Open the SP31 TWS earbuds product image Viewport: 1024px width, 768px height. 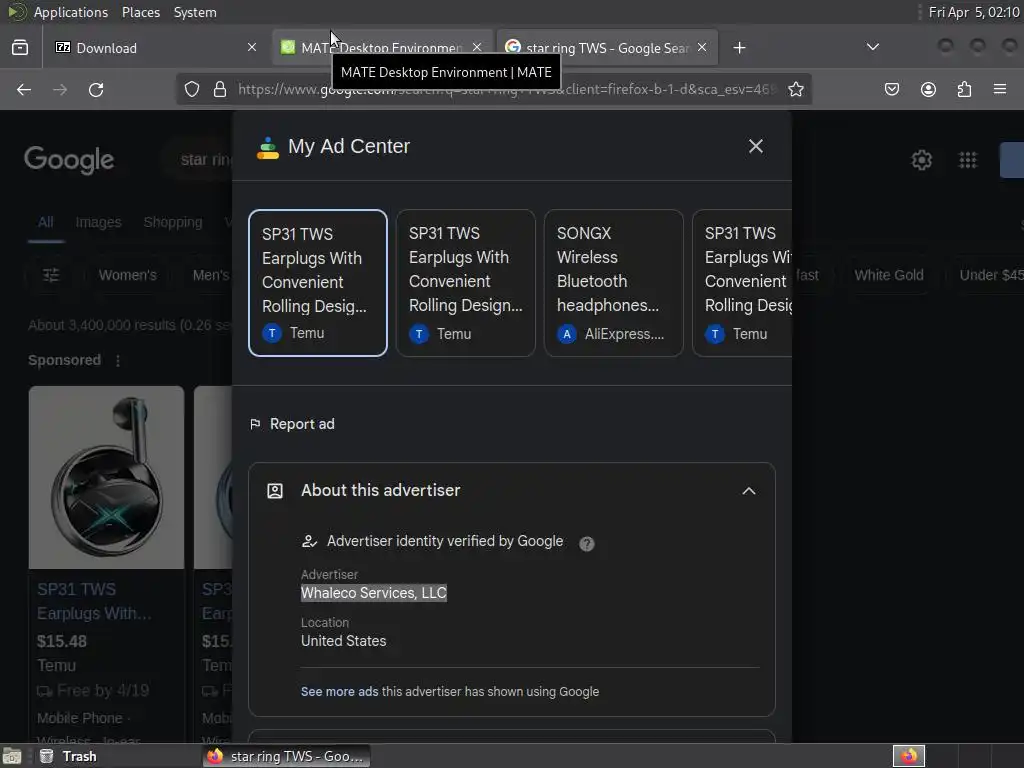[x=106, y=477]
